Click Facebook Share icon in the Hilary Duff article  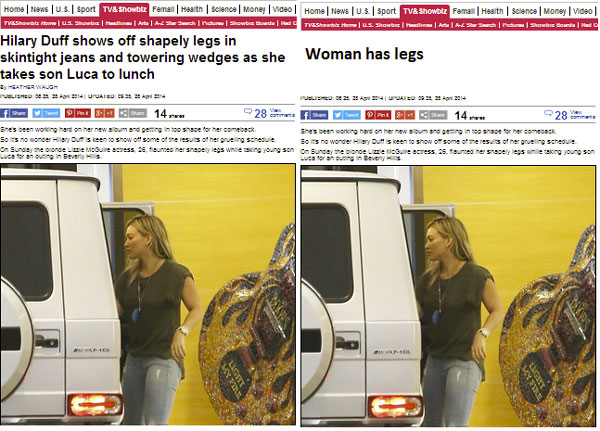pos(14,113)
